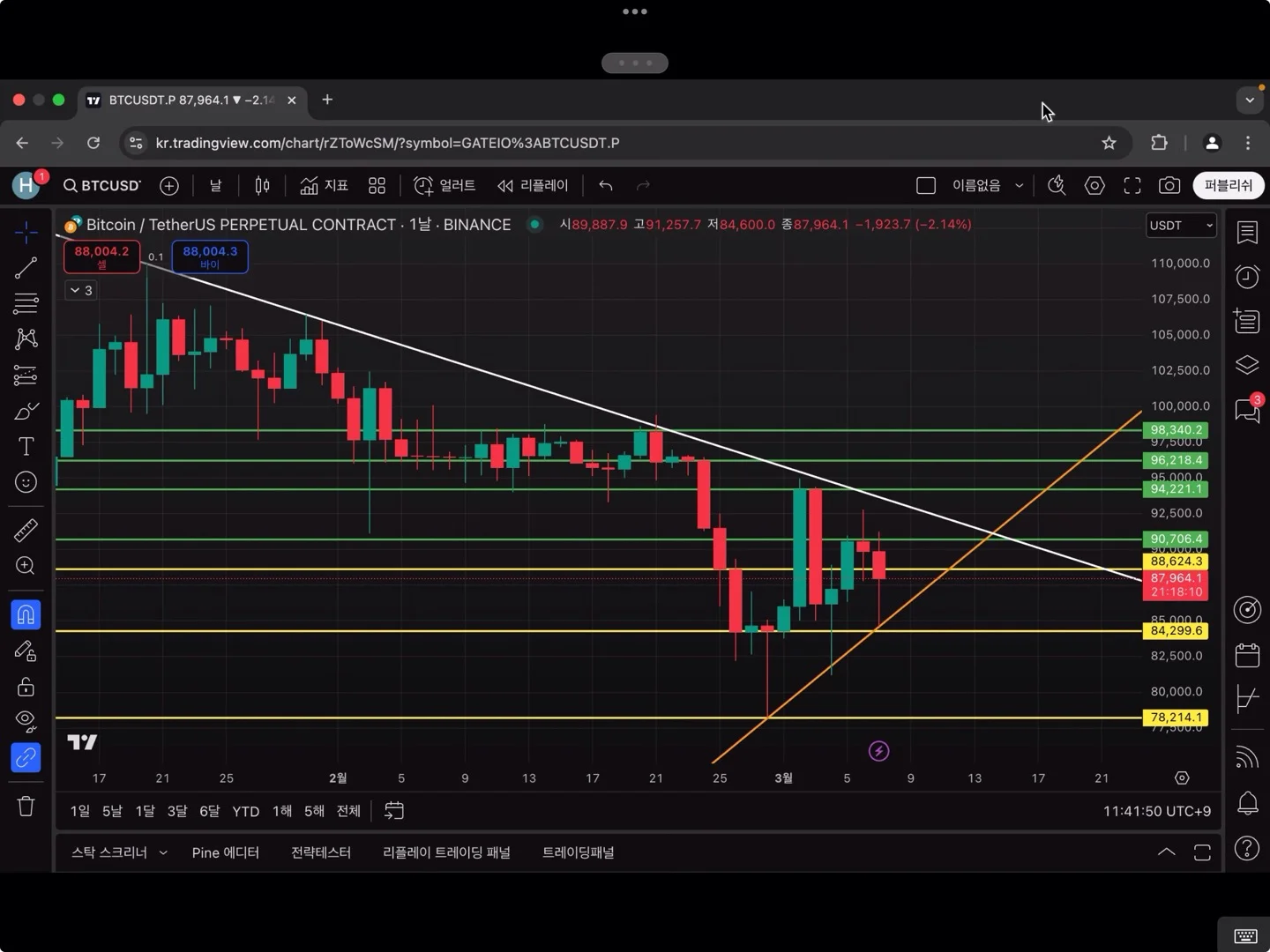1270x952 pixels.
Task: Select the 6달 date range
Action: tap(209, 811)
